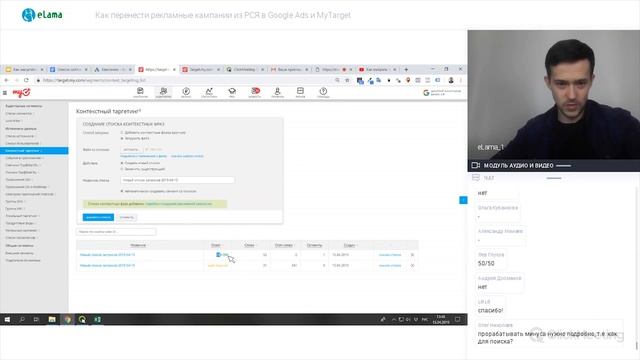Open the red news icon in myTarget nav
This screenshot has height=360, width=640.
[255, 92]
